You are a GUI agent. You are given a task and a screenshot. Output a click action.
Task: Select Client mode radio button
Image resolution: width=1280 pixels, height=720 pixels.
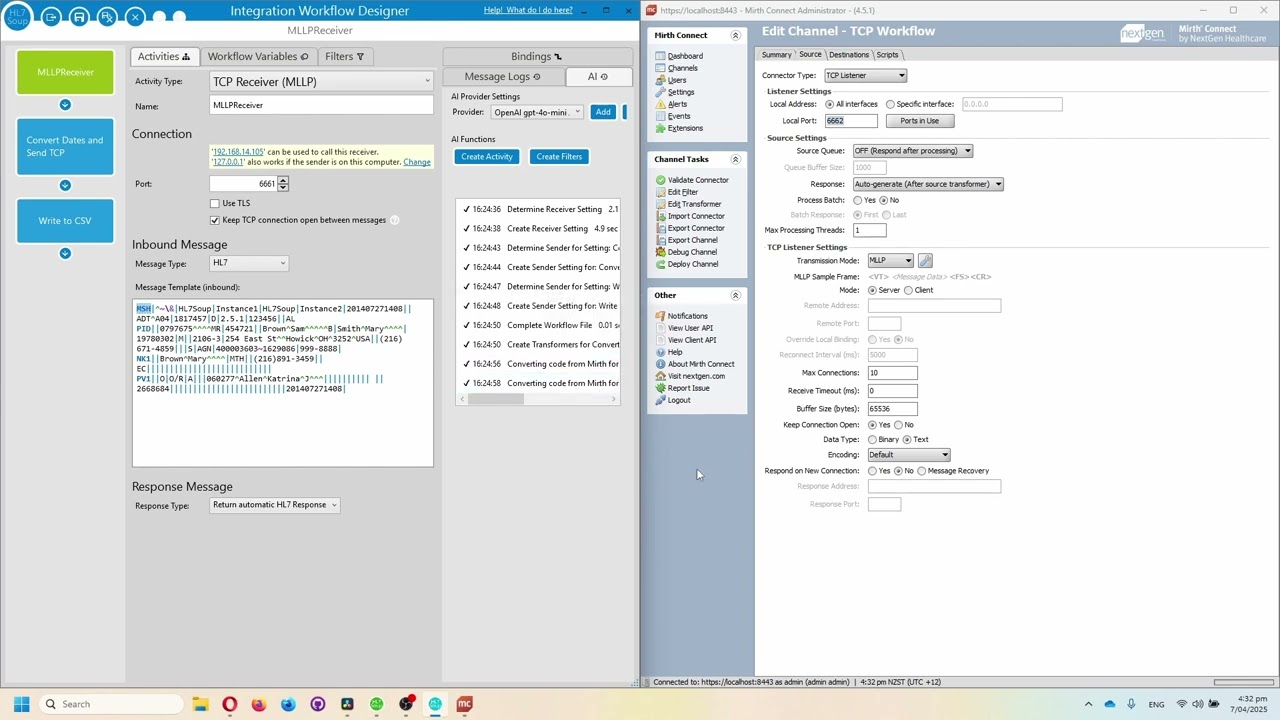[x=908, y=290]
